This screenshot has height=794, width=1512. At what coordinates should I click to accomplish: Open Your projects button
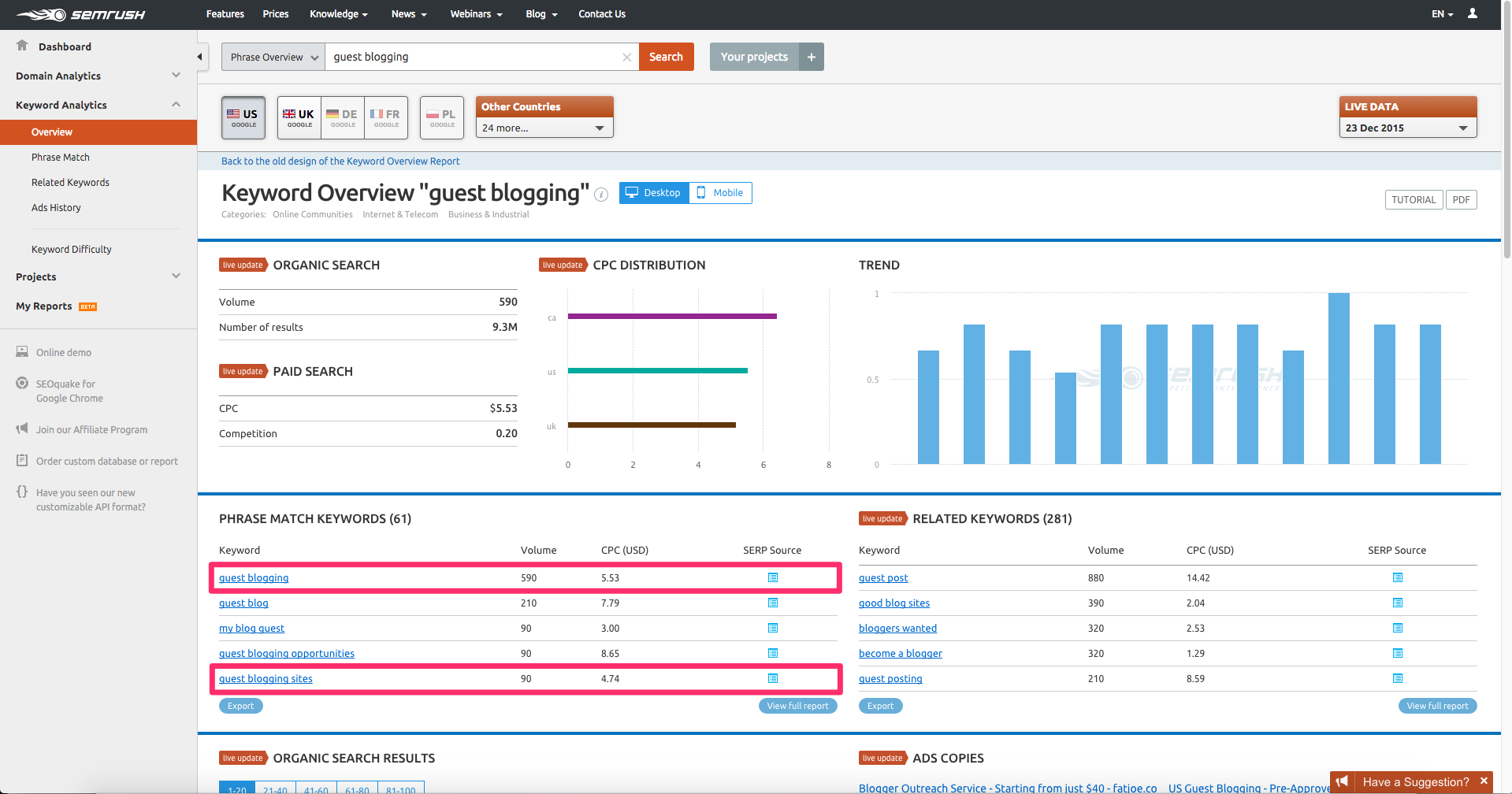(x=754, y=57)
